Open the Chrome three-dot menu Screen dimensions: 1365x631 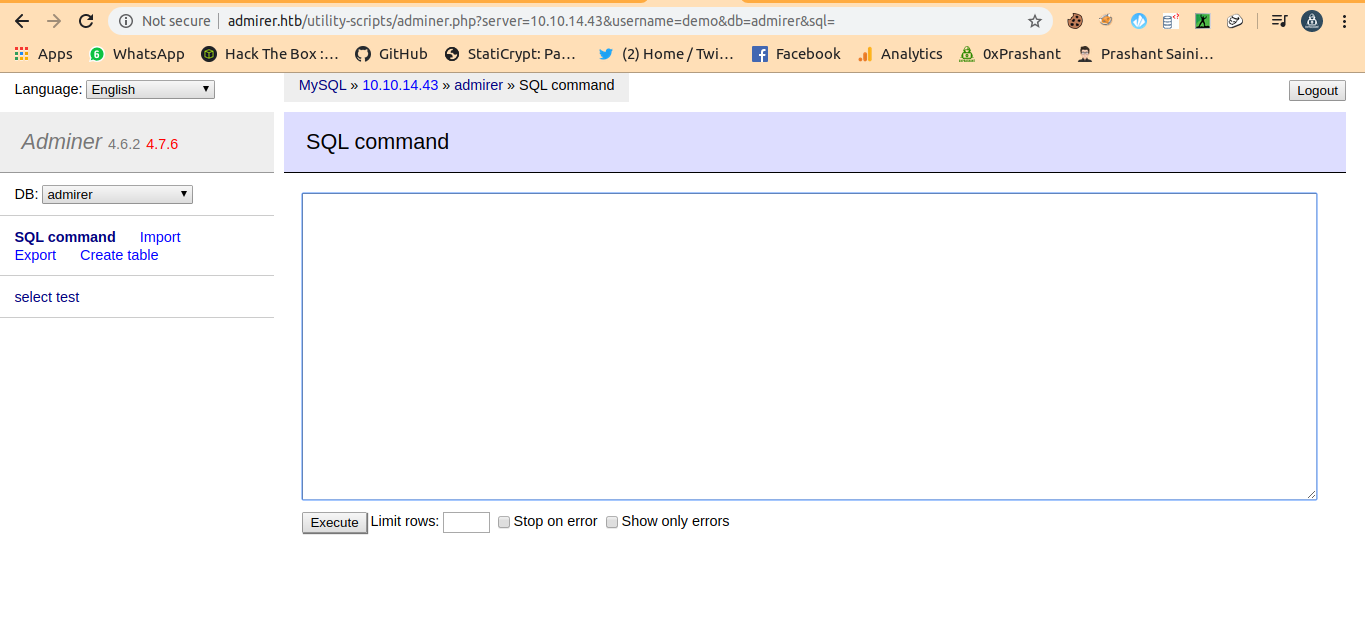click(x=1344, y=21)
